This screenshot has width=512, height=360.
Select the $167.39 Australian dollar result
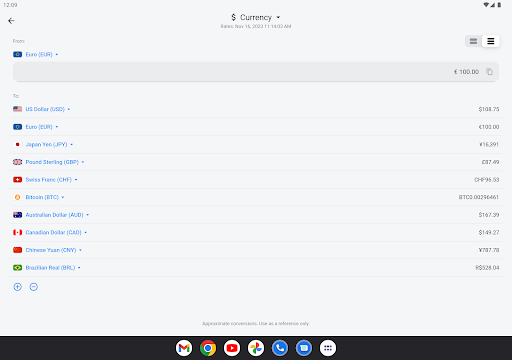(x=489, y=215)
